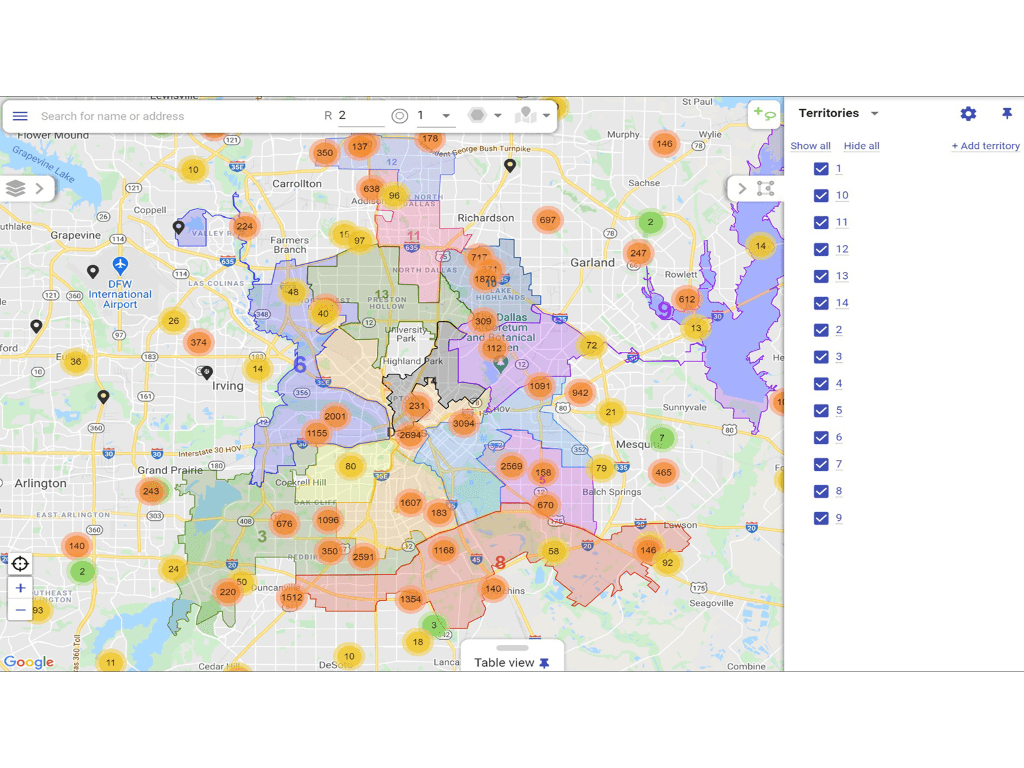Screen dimensions: 1024x768
Task: Select the radius circle drawing tool
Action: click(x=400, y=115)
